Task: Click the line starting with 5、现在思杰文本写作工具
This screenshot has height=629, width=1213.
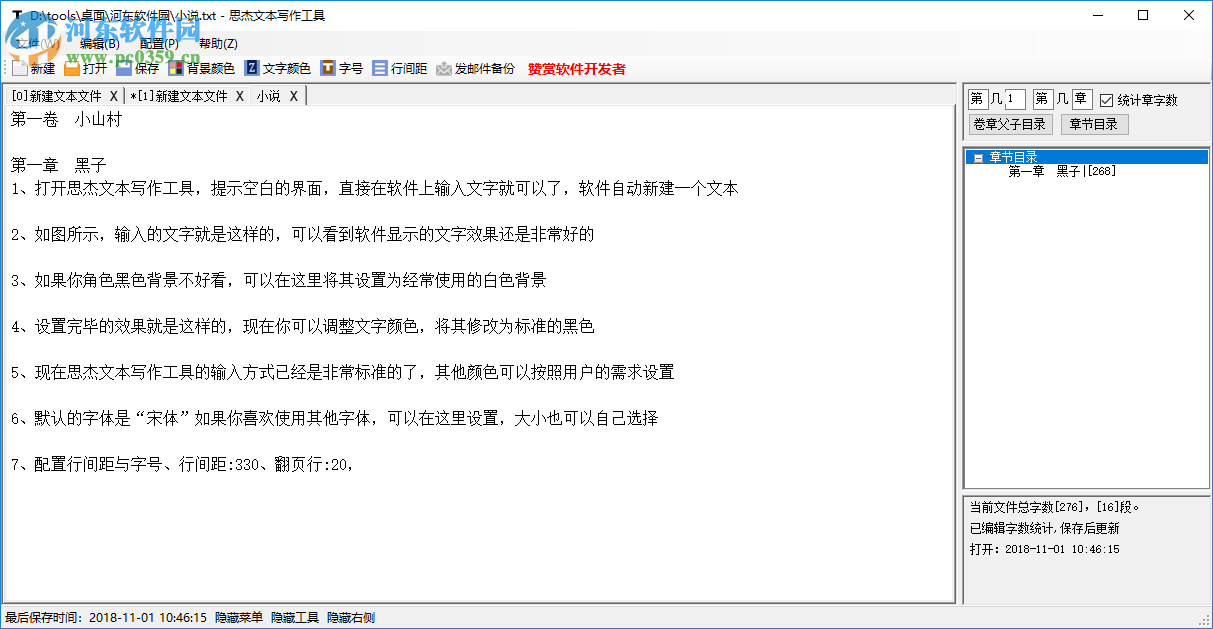Action: point(342,372)
